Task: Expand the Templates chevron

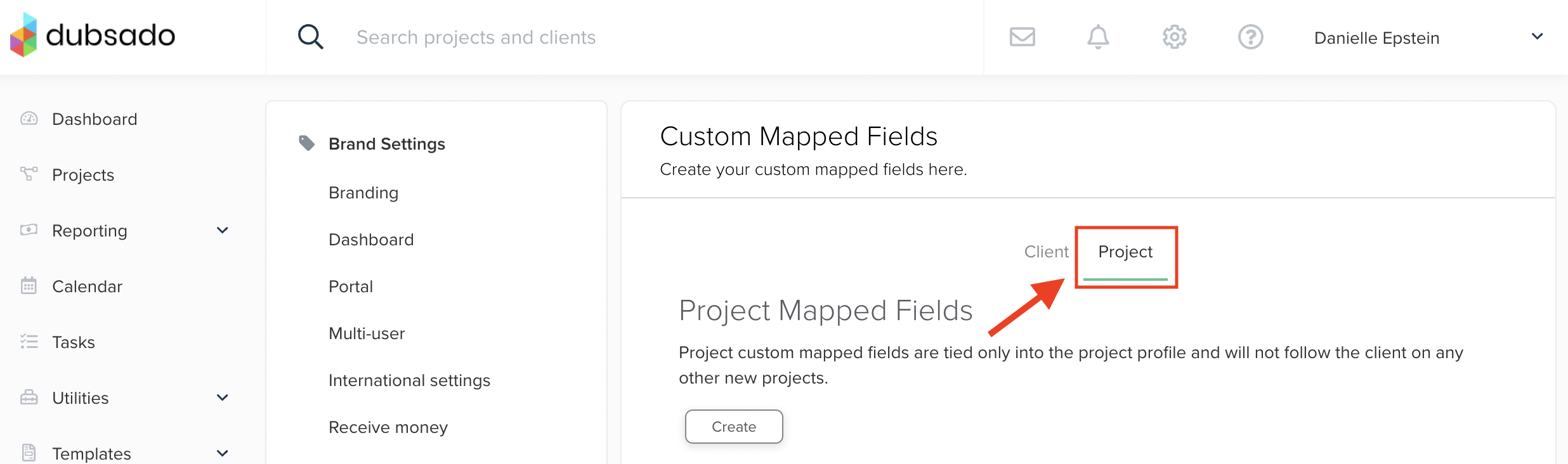Action: point(222,453)
